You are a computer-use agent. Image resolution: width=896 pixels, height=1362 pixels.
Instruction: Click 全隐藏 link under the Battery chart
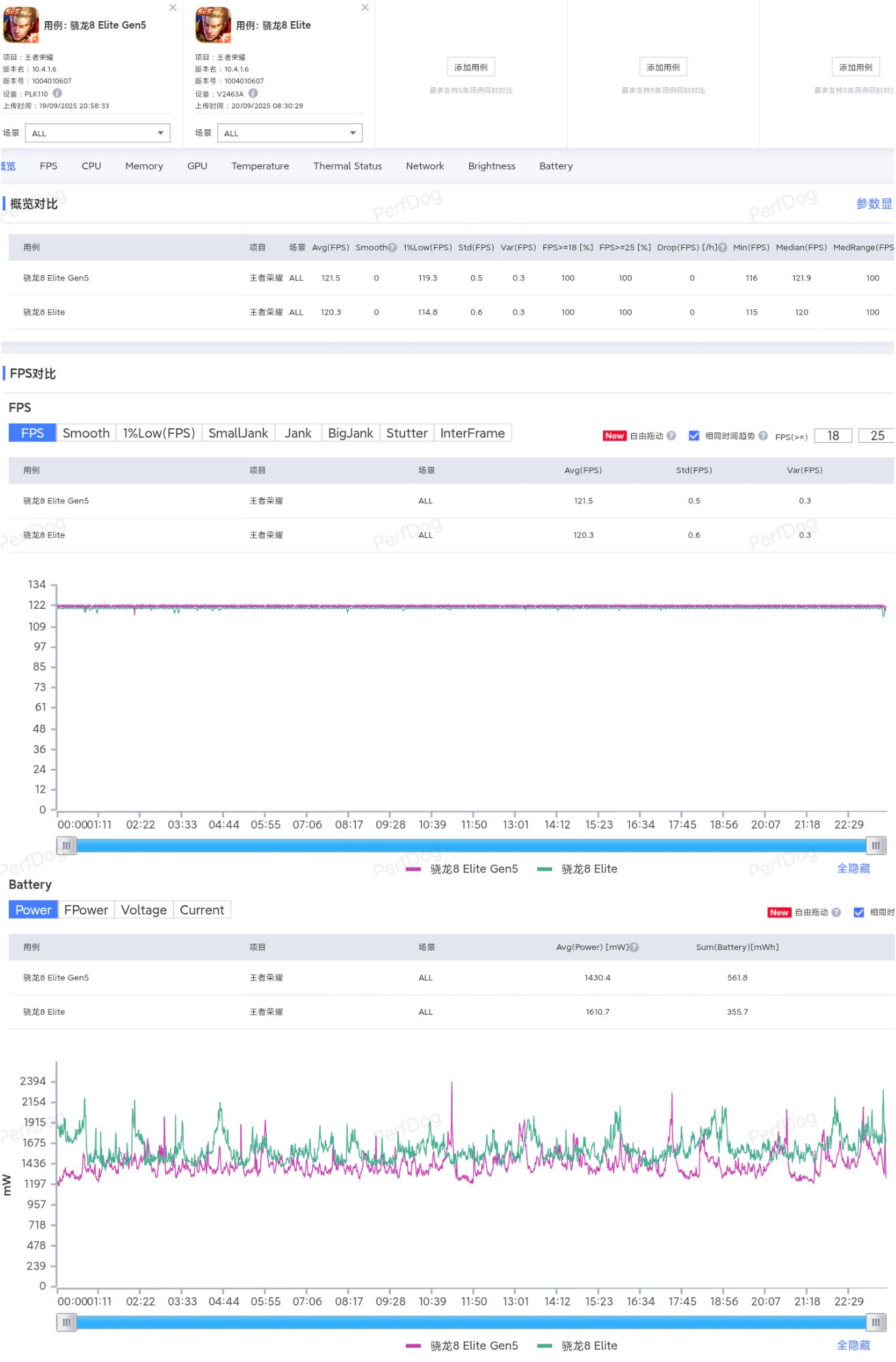pyautogui.click(x=853, y=1346)
